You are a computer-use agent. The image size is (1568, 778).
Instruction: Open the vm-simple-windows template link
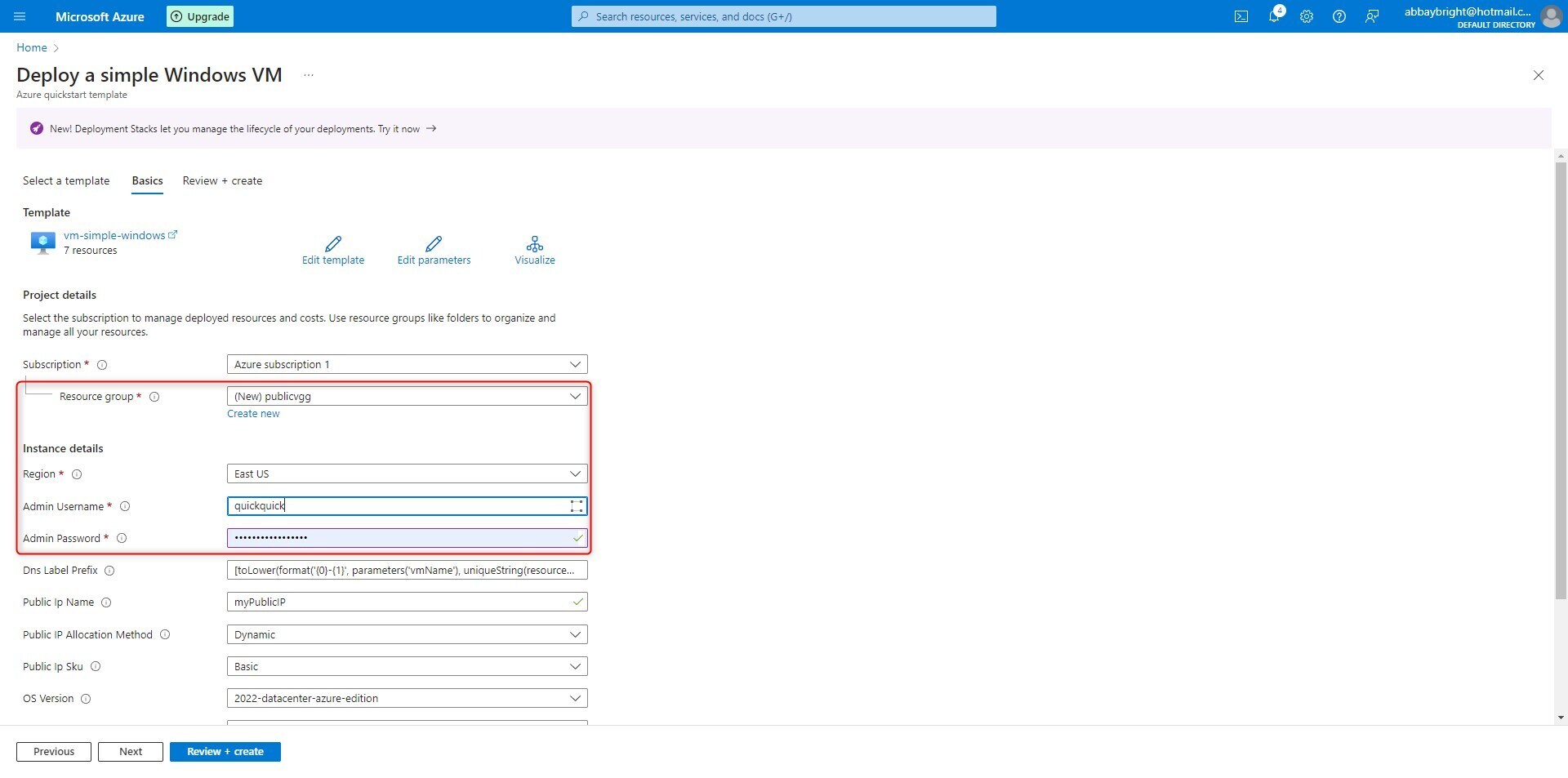(114, 235)
